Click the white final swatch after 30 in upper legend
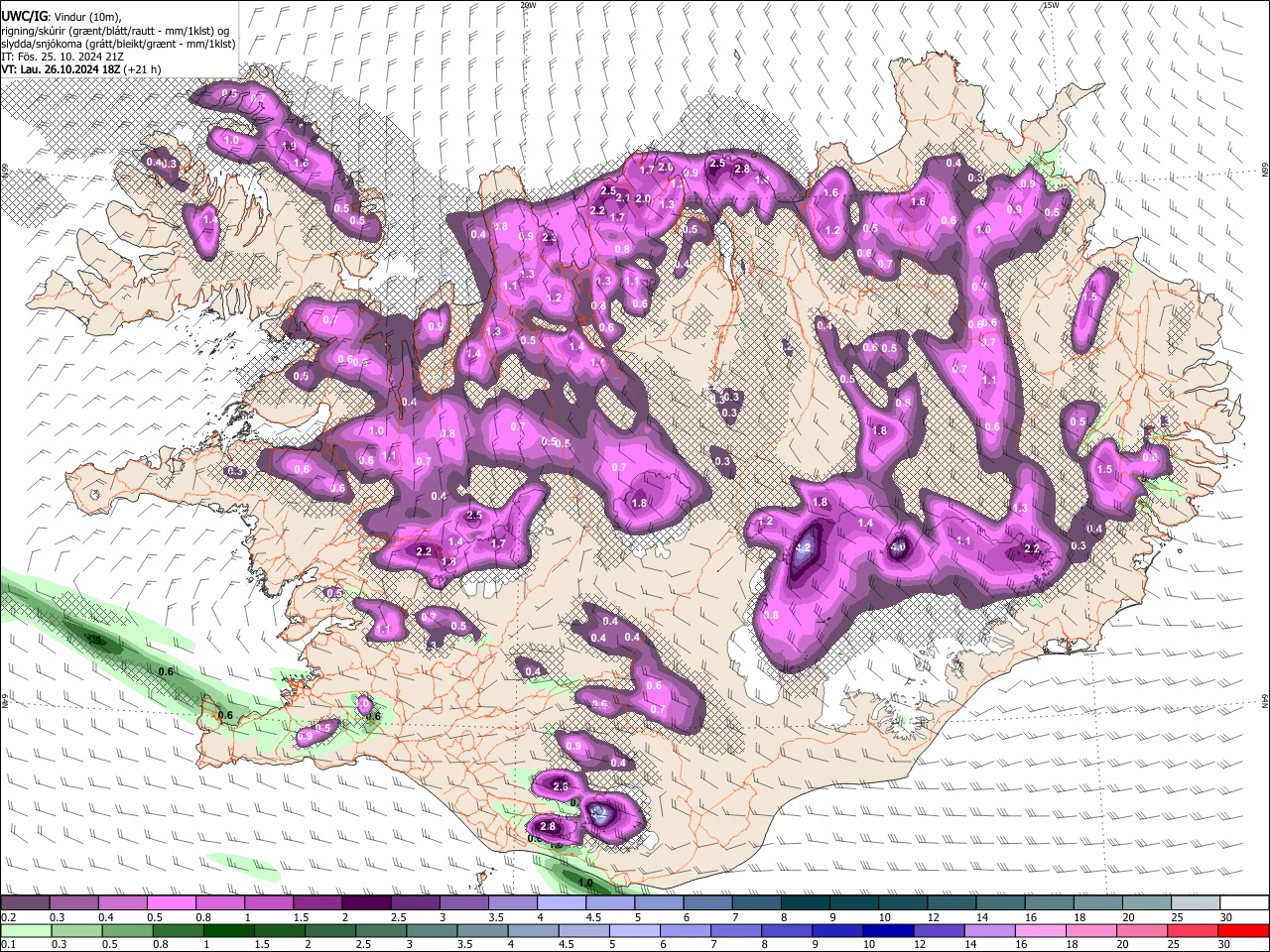1270x952 pixels. coord(1242,903)
